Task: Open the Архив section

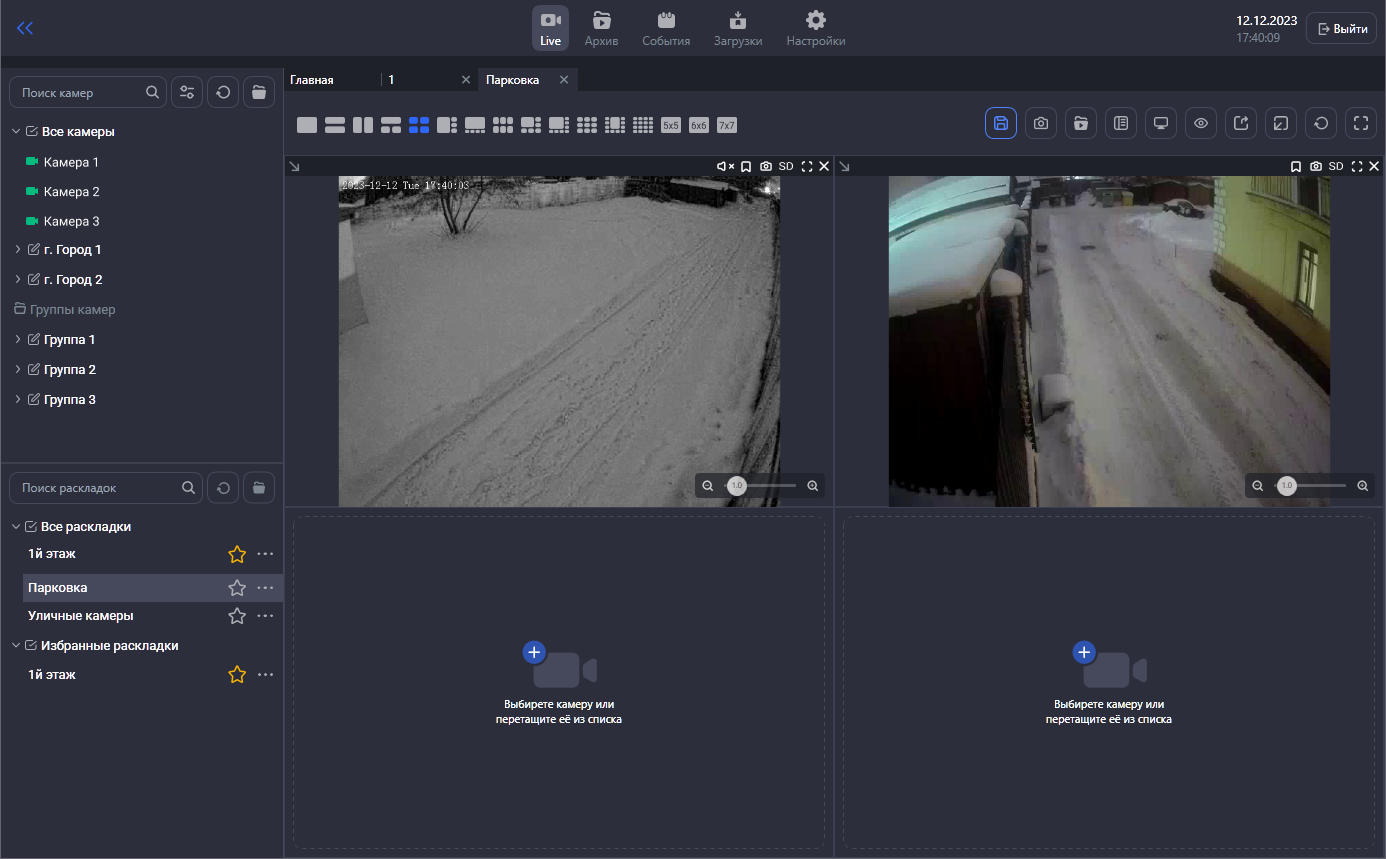Action: [602, 28]
